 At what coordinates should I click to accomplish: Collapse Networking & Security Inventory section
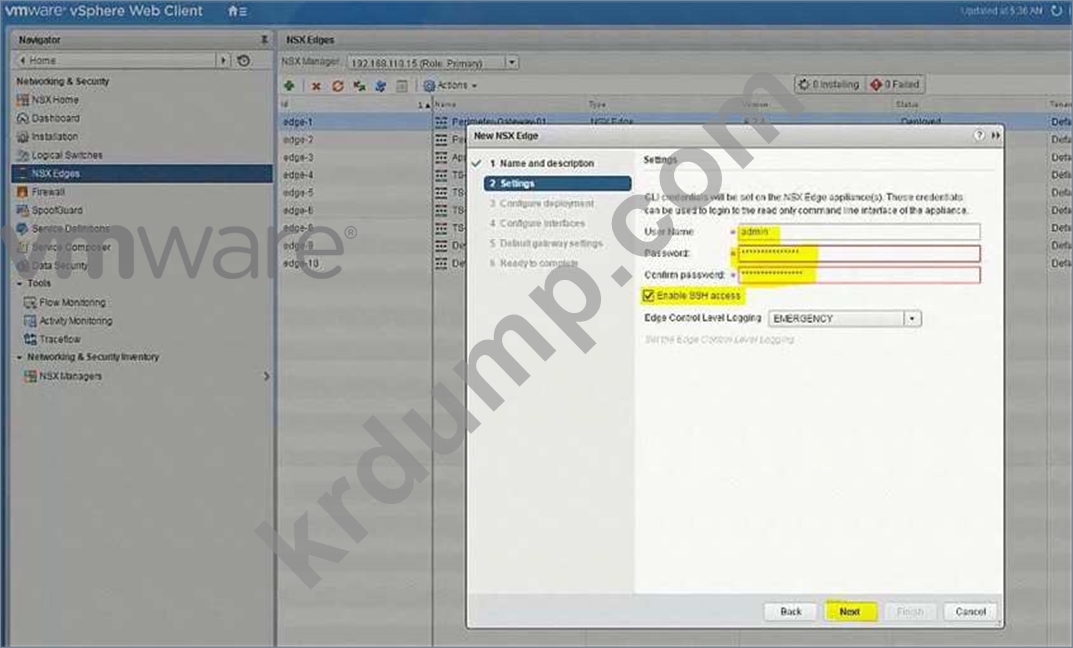[x=19, y=357]
